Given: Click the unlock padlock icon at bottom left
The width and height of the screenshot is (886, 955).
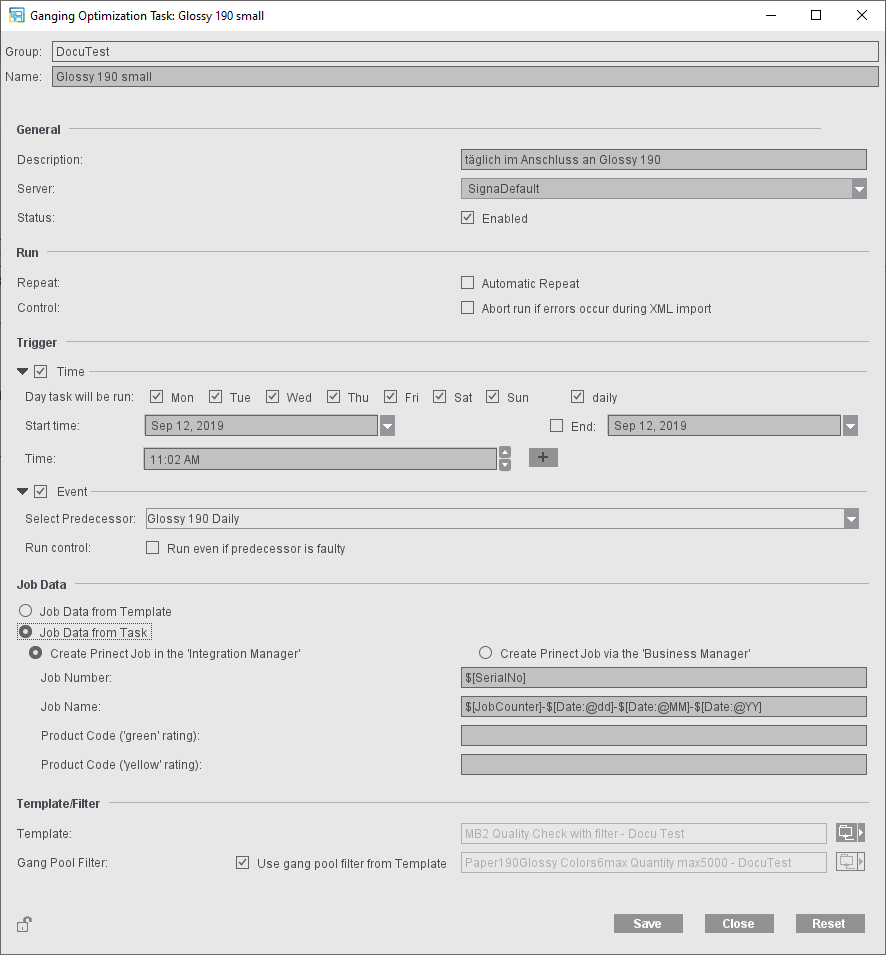Looking at the screenshot, I should coord(24,923).
